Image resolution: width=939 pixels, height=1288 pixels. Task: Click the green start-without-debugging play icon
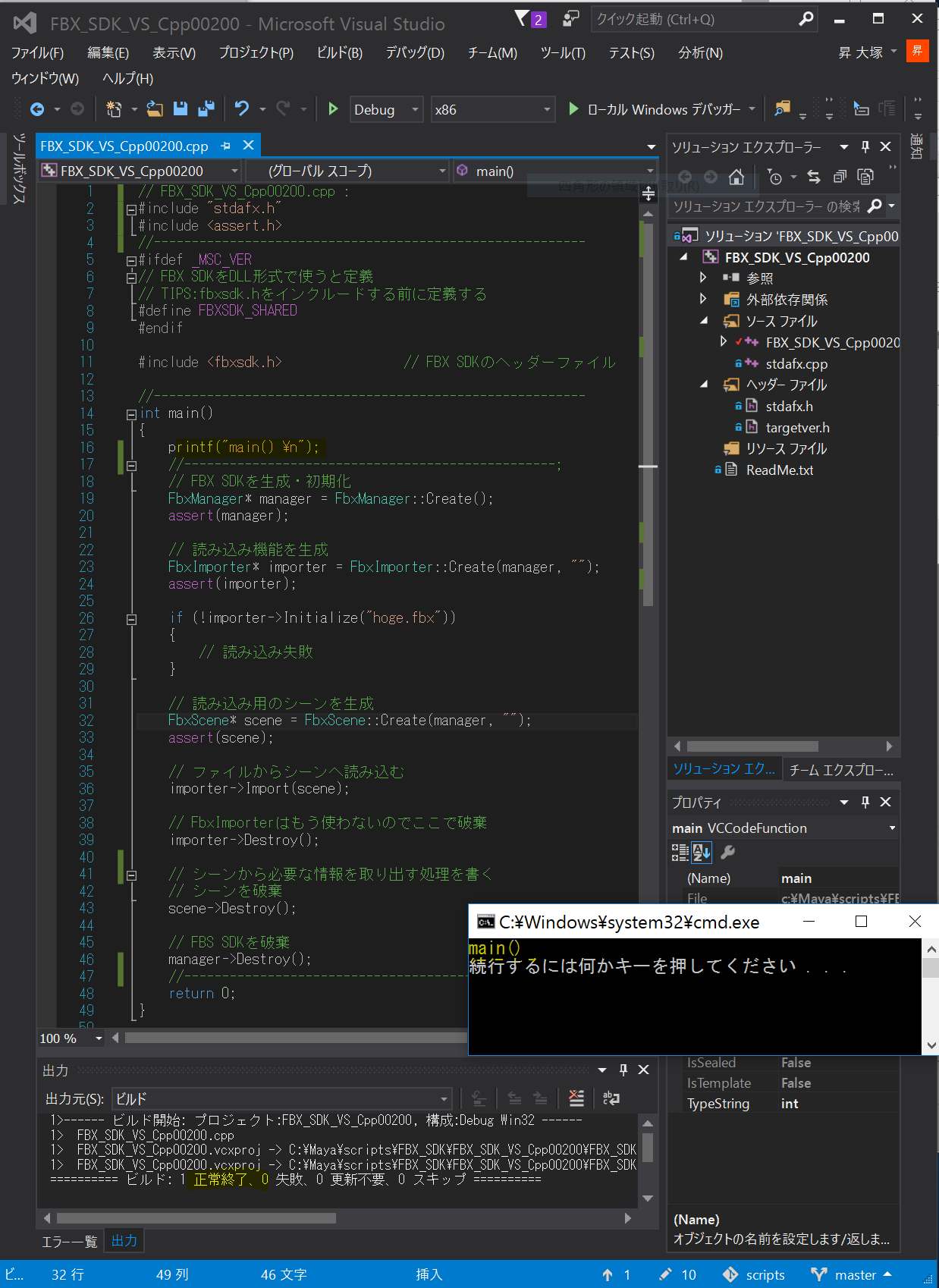(333, 109)
